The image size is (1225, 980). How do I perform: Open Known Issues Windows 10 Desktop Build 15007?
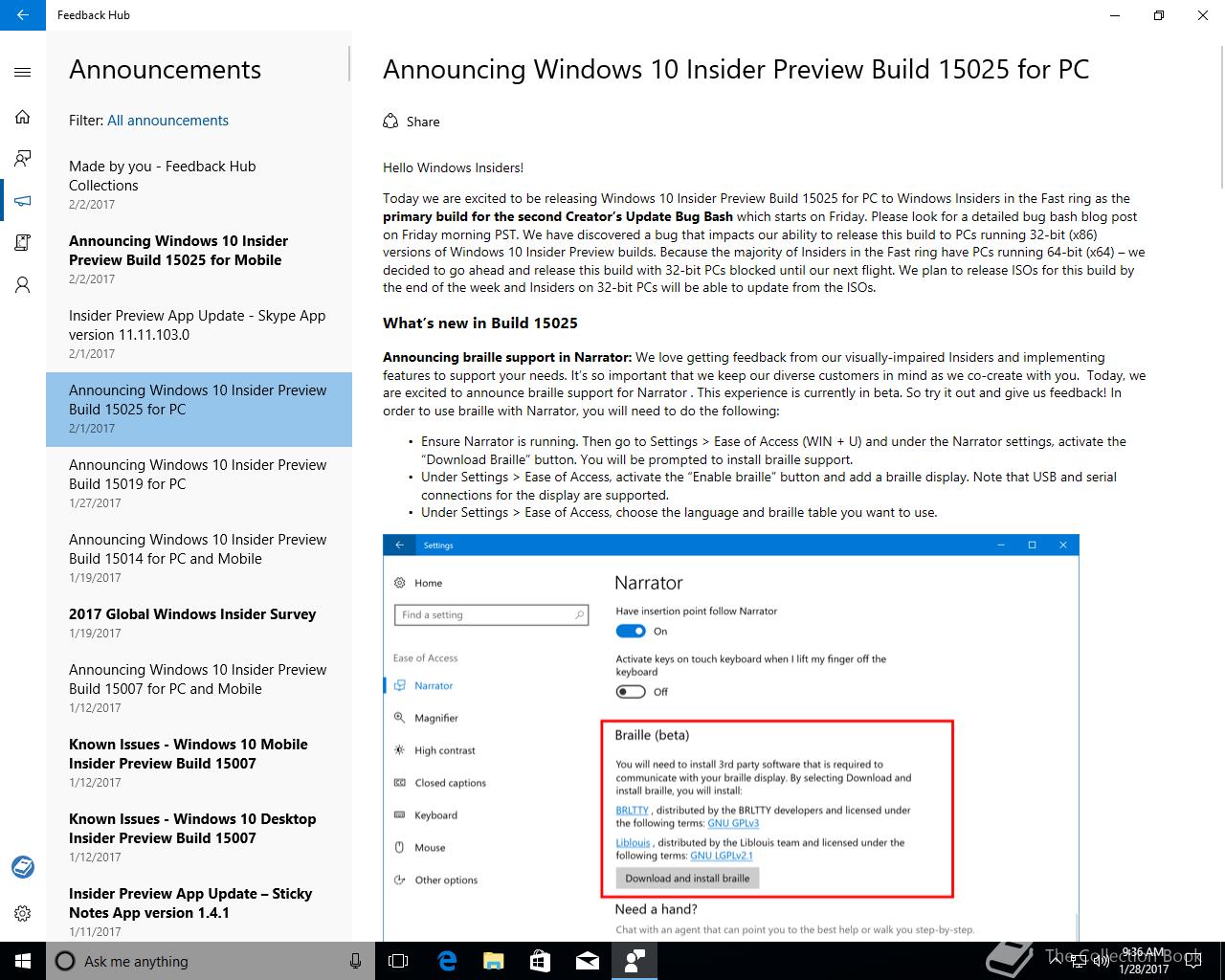[199, 837]
